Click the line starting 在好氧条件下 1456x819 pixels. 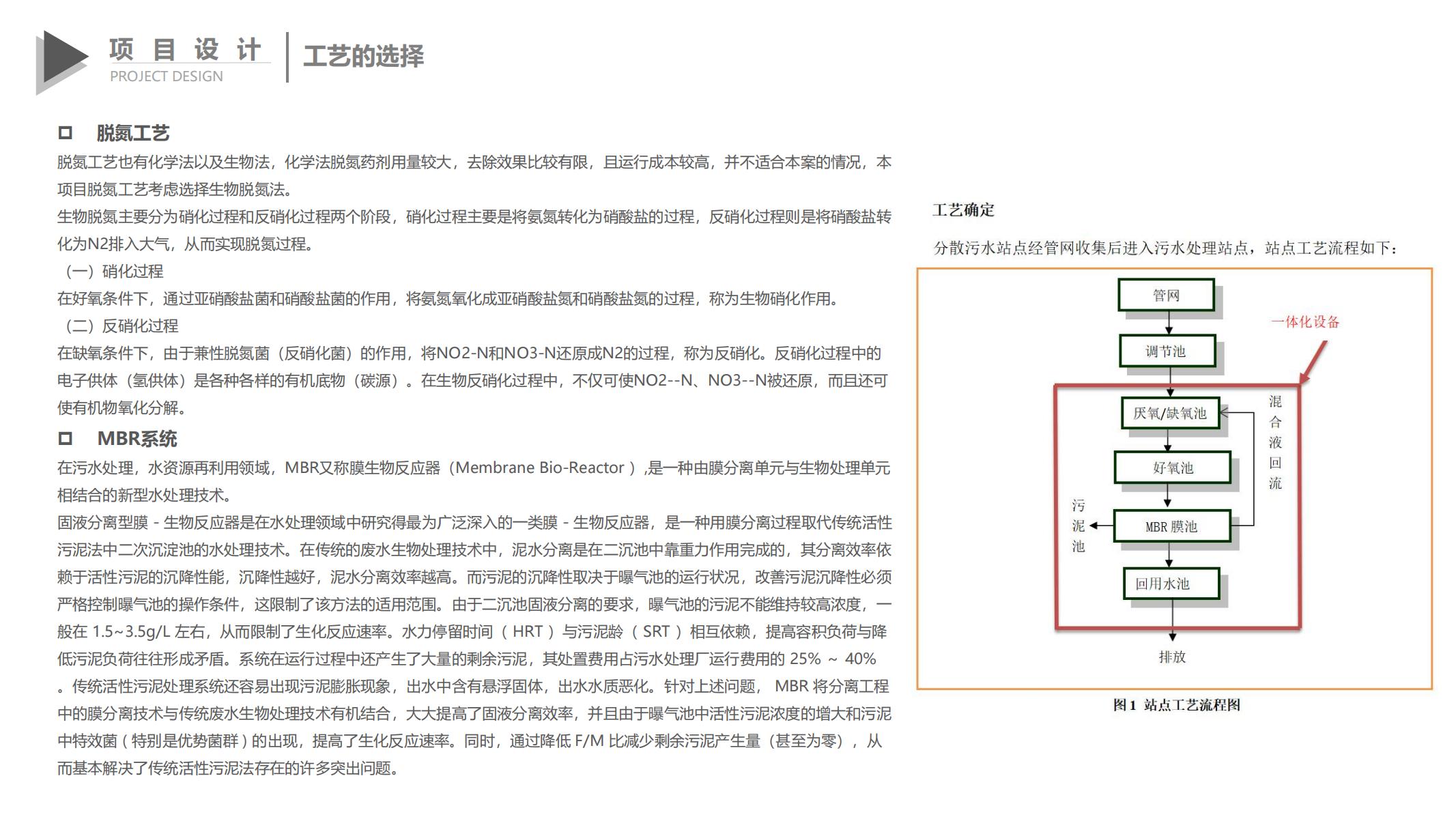click(450, 299)
